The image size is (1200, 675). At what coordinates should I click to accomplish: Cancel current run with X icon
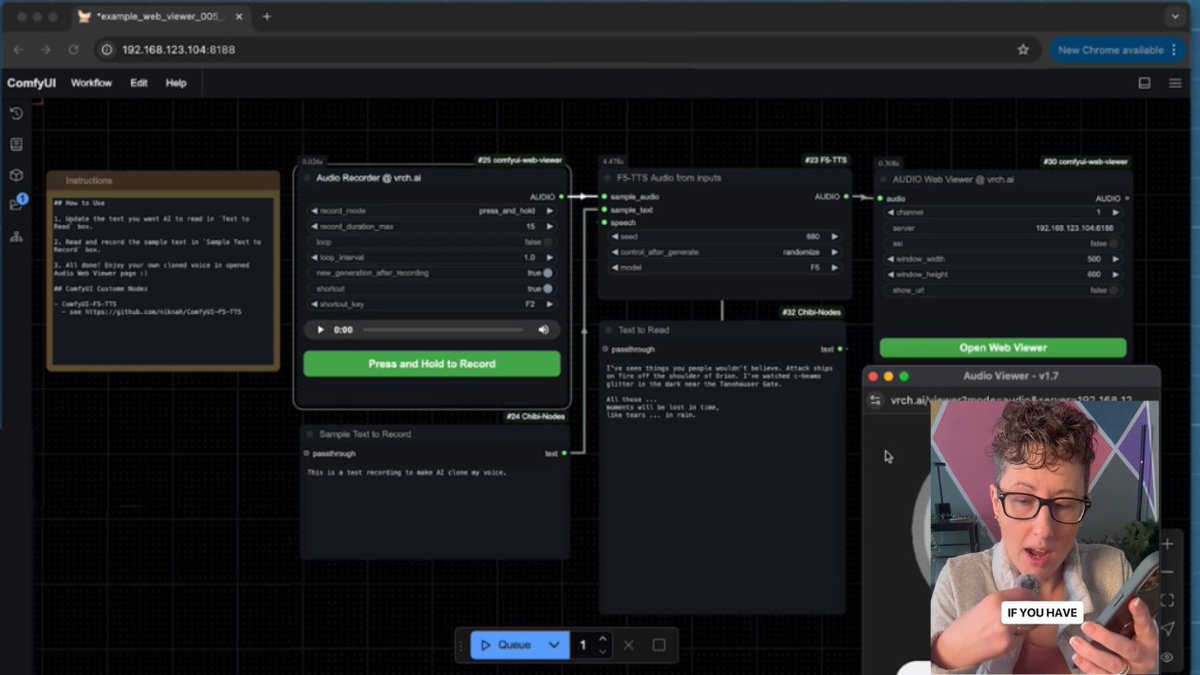click(628, 645)
